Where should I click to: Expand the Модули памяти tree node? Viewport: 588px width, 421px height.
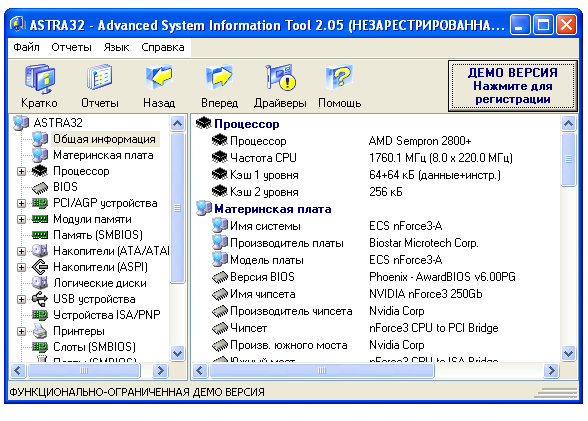[21, 219]
